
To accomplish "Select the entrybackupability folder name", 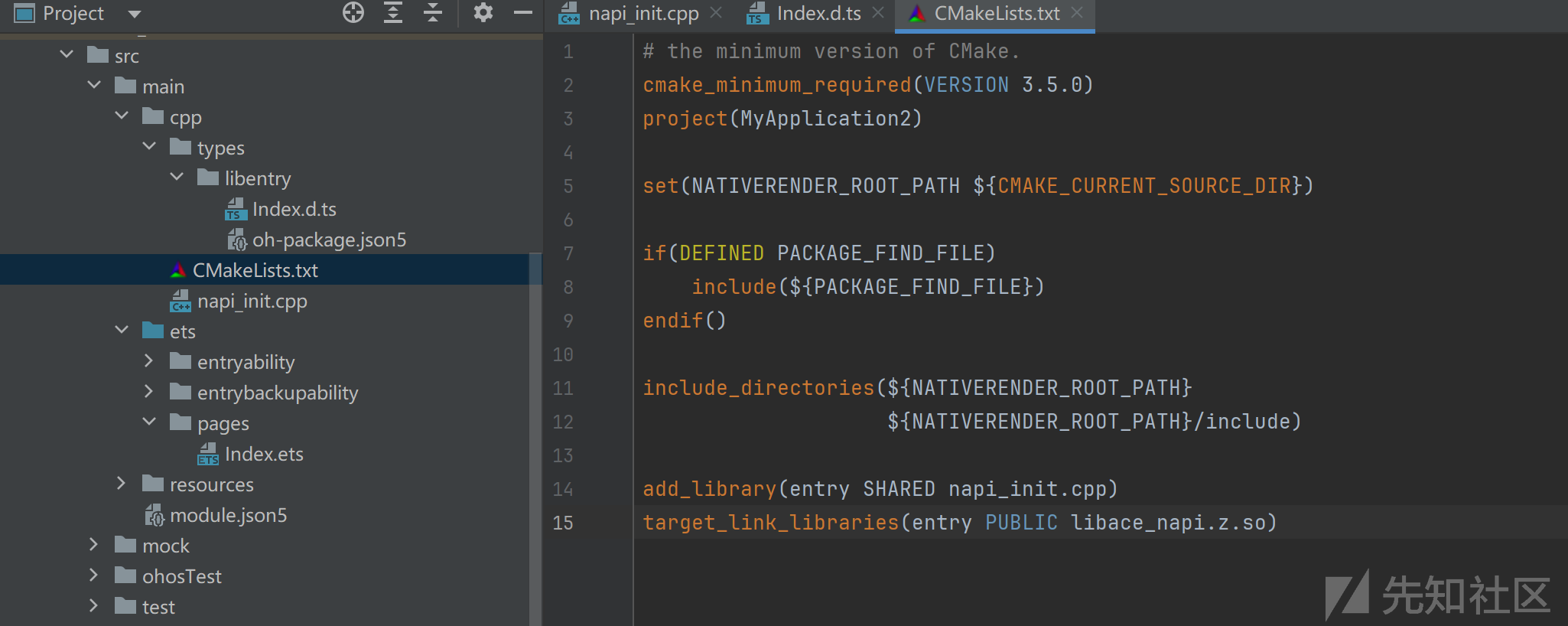I will [x=278, y=393].
